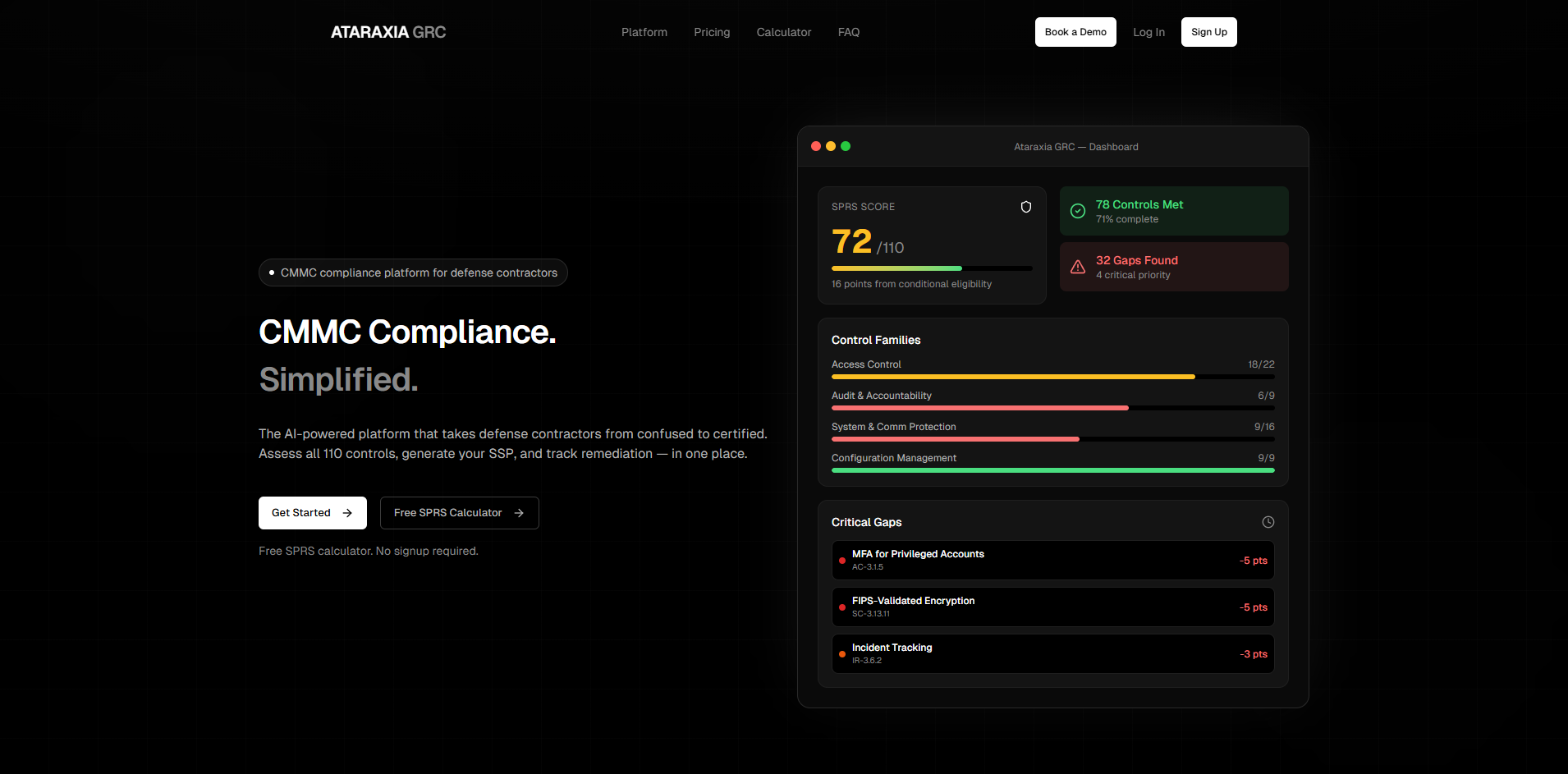Click '16 points from conditional eligibility' text
The width and height of the screenshot is (1568, 774).
click(911, 284)
